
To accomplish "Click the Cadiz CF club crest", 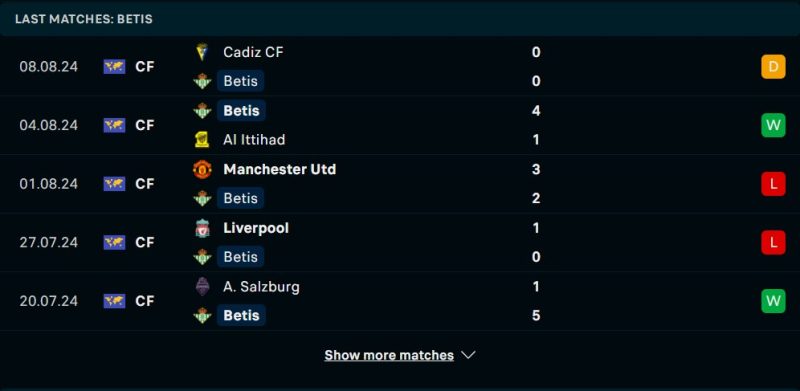I will click(x=202, y=52).
